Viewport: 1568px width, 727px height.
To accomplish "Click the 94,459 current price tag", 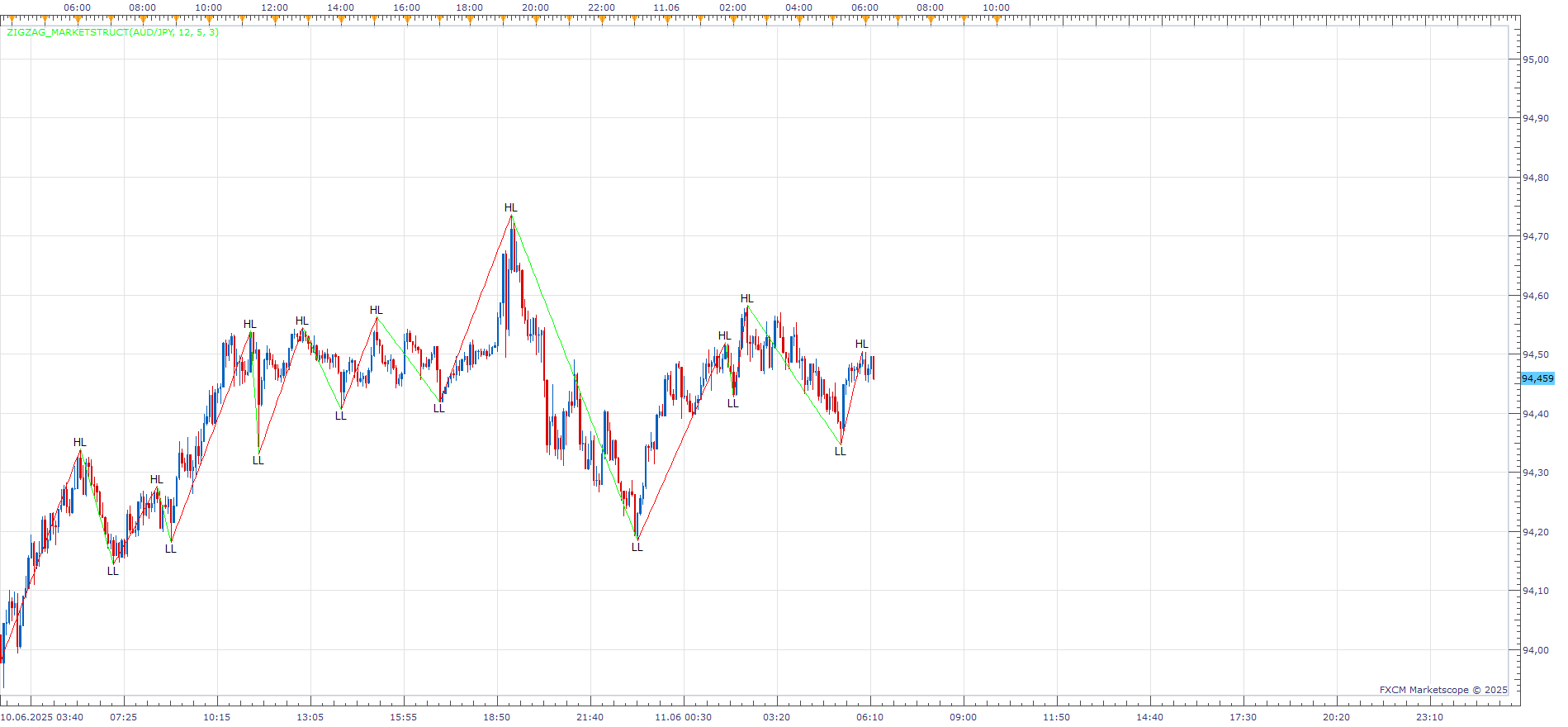I will click(x=1537, y=378).
